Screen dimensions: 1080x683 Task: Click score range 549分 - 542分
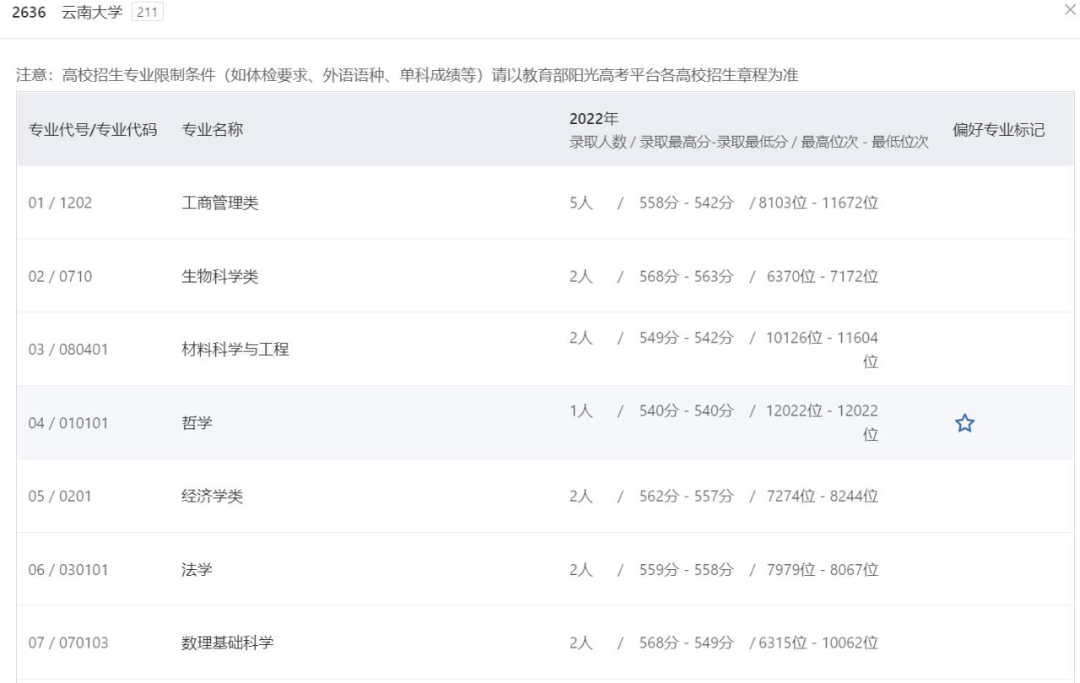pos(686,337)
